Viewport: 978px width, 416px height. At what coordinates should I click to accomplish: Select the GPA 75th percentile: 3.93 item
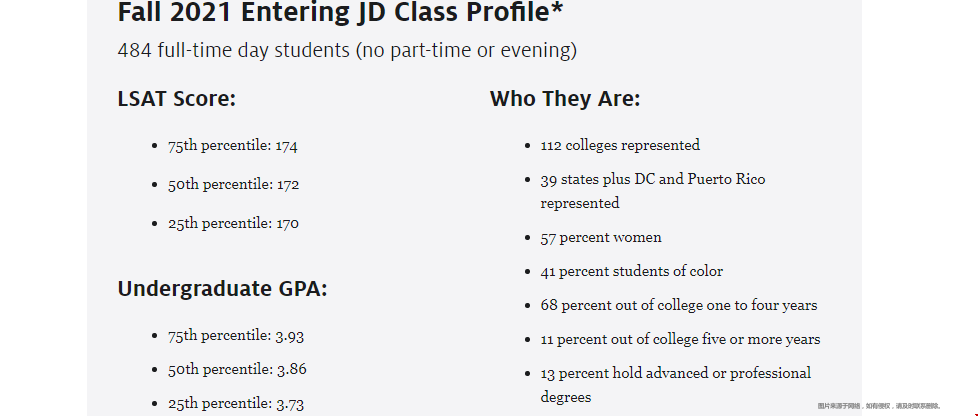(x=236, y=336)
